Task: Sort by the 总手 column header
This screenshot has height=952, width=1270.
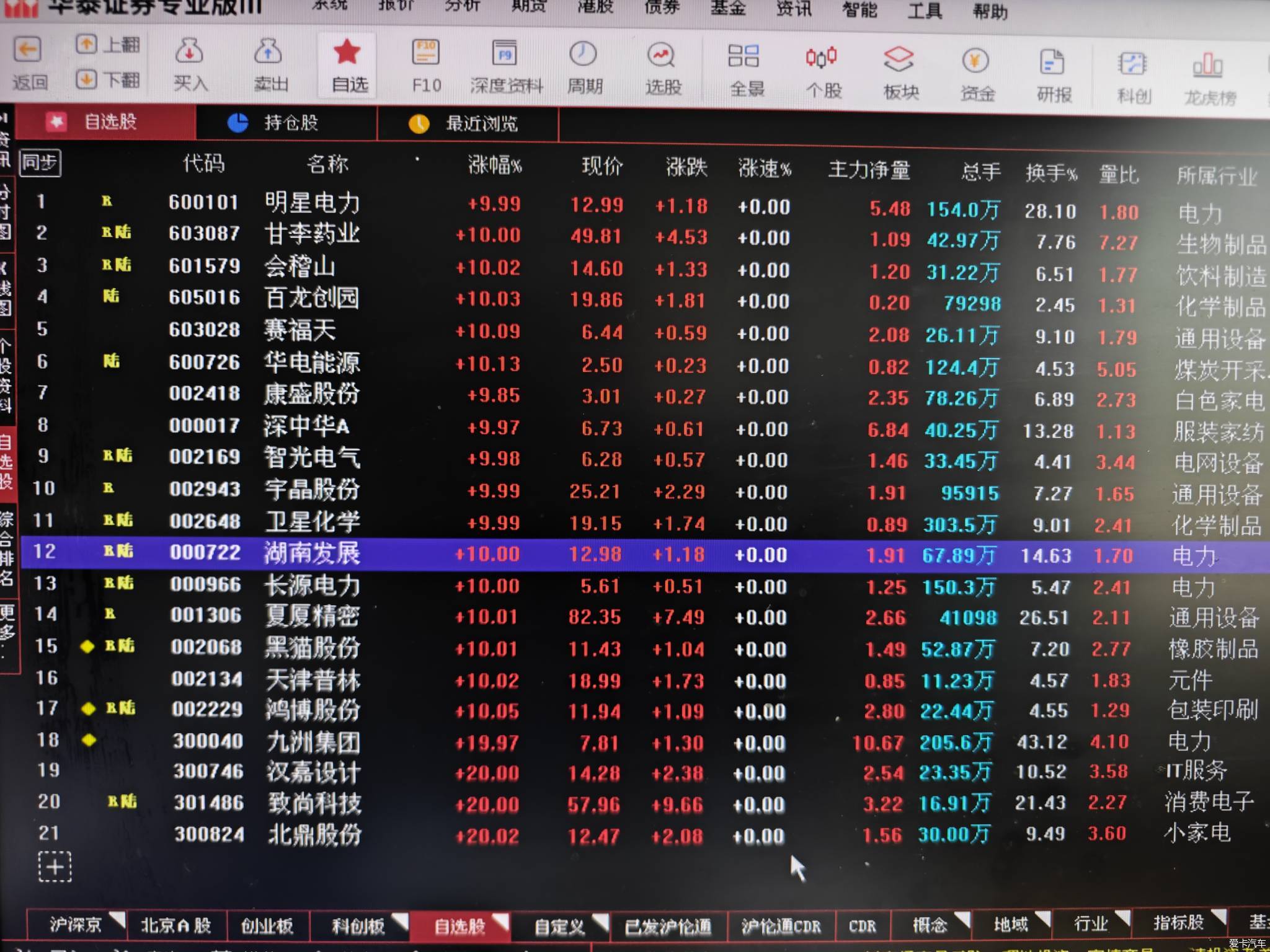Action: [x=980, y=172]
